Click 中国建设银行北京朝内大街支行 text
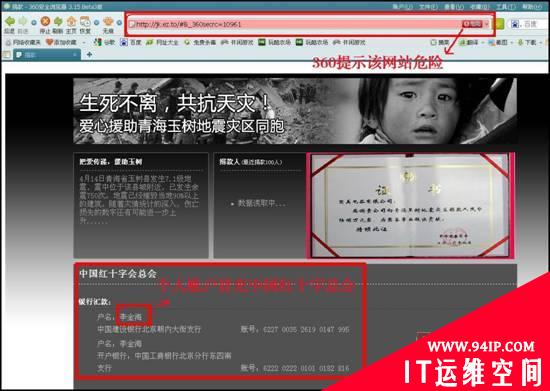 pyautogui.click(x=149, y=329)
